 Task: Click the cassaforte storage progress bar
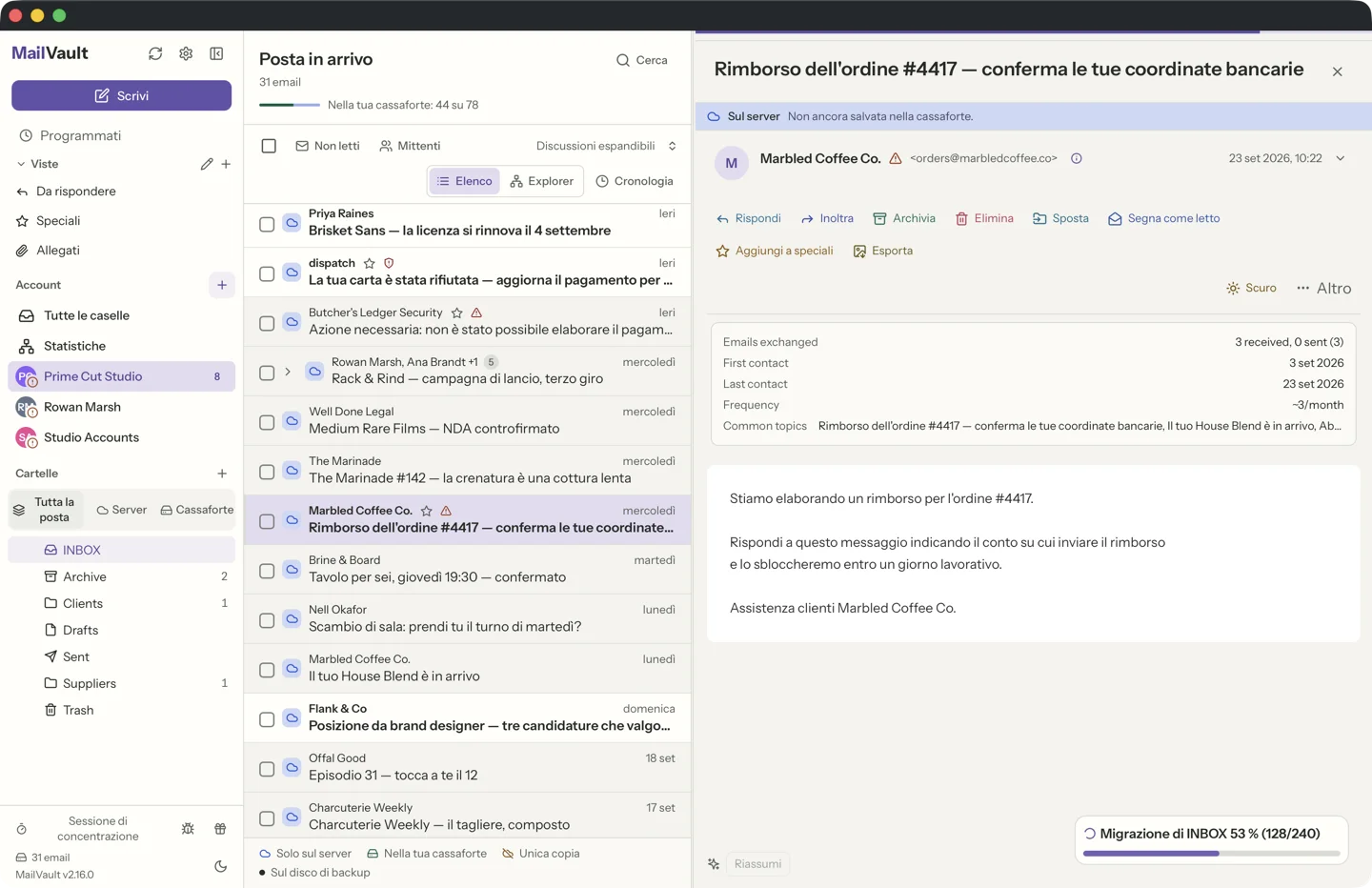pos(290,105)
